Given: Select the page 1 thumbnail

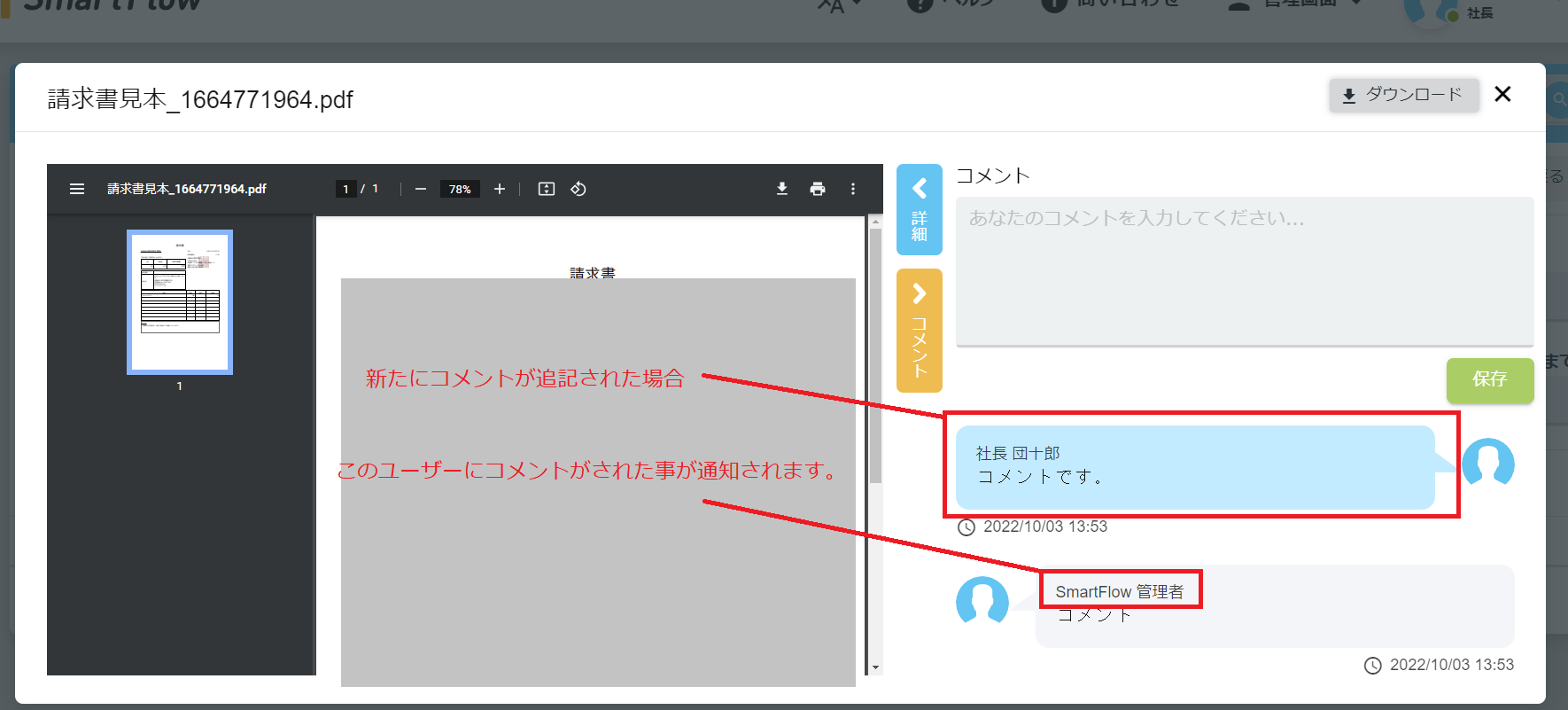Looking at the screenshot, I should [180, 302].
